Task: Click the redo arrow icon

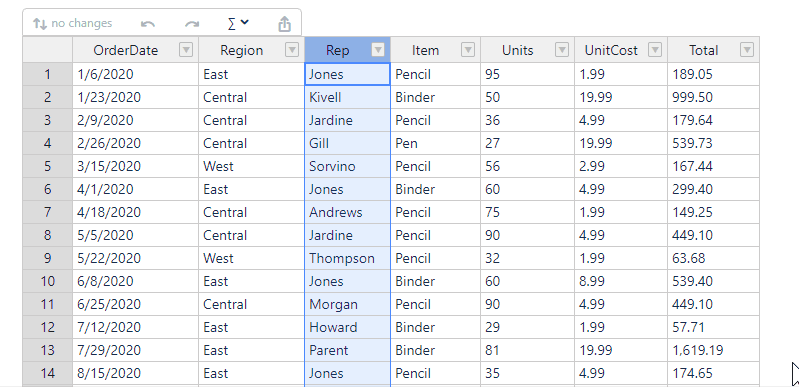Action: pyautogui.click(x=192, y=24)
